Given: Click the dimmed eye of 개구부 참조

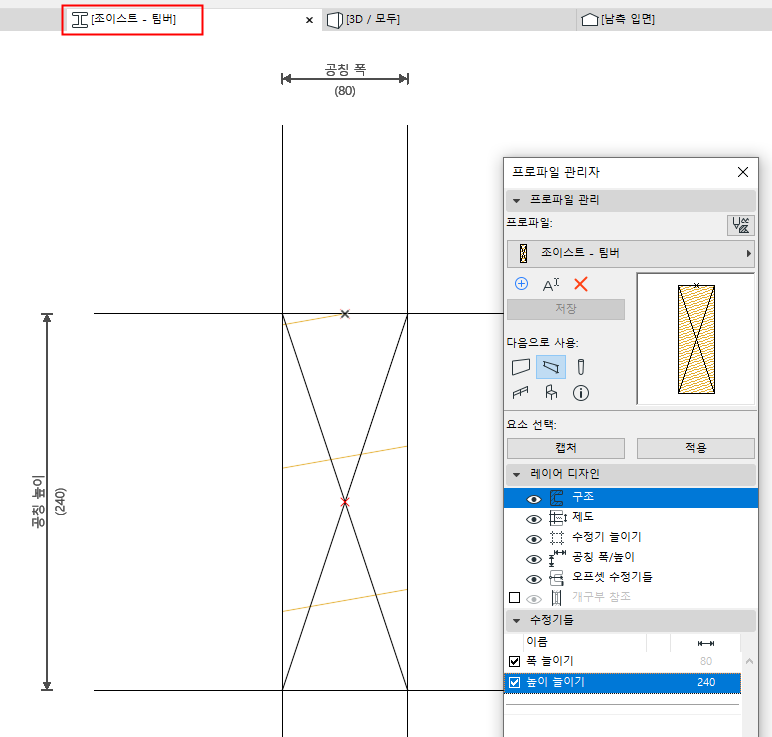Looking at the screenshot, I should point(534,599).
